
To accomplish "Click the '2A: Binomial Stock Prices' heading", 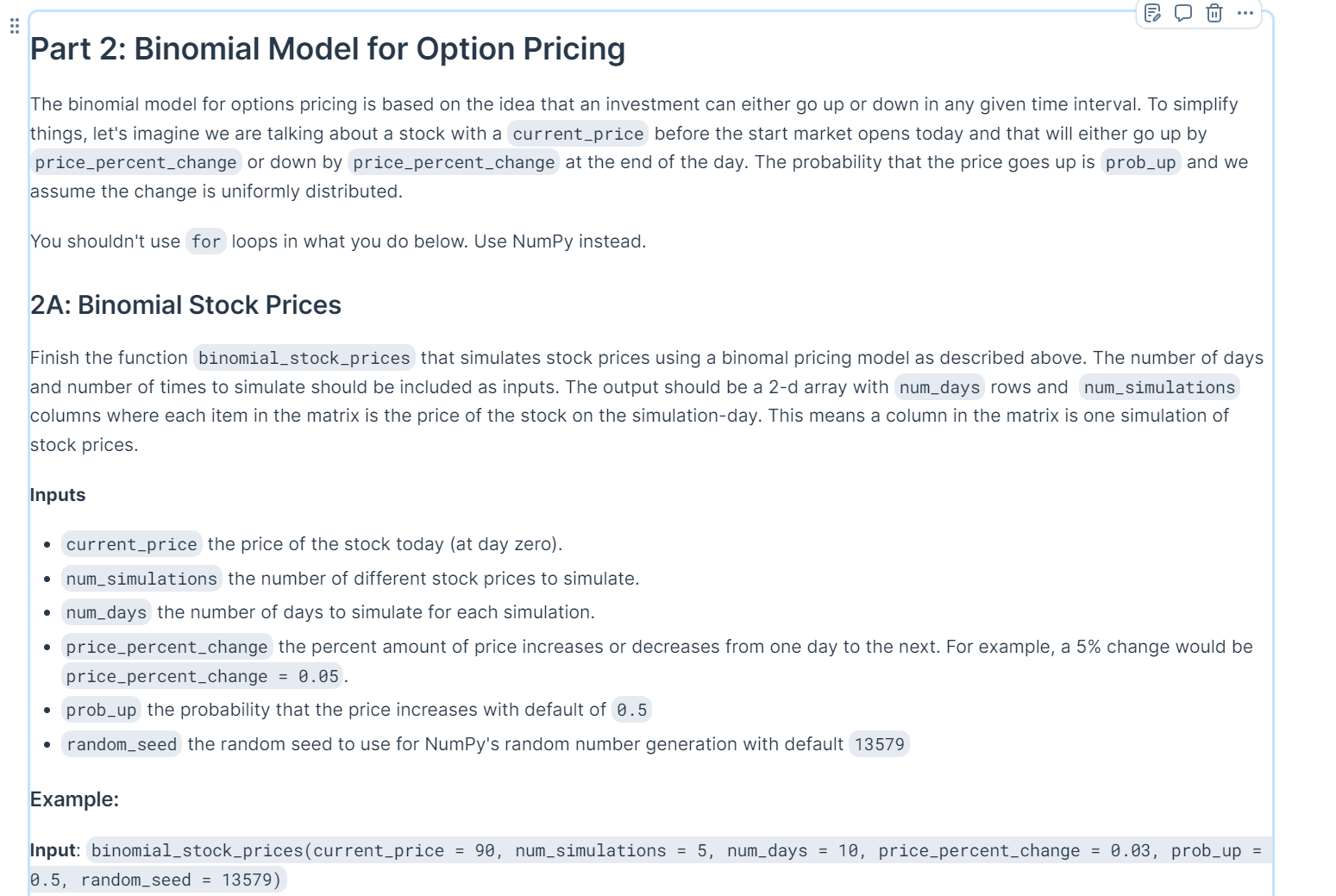I will tap(185, 304).
